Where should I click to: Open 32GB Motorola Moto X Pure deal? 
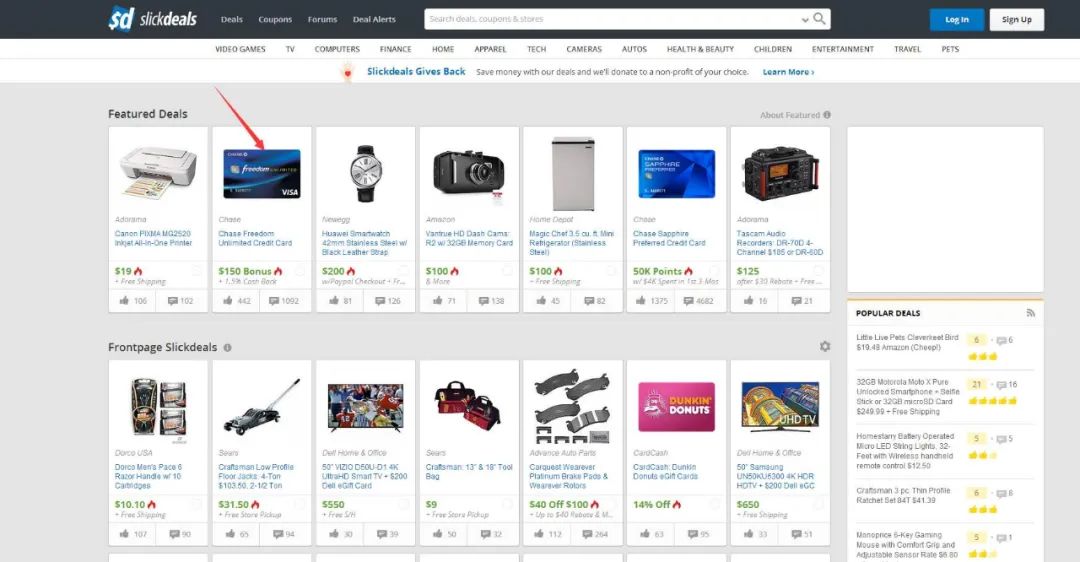(x=908, y=397)
